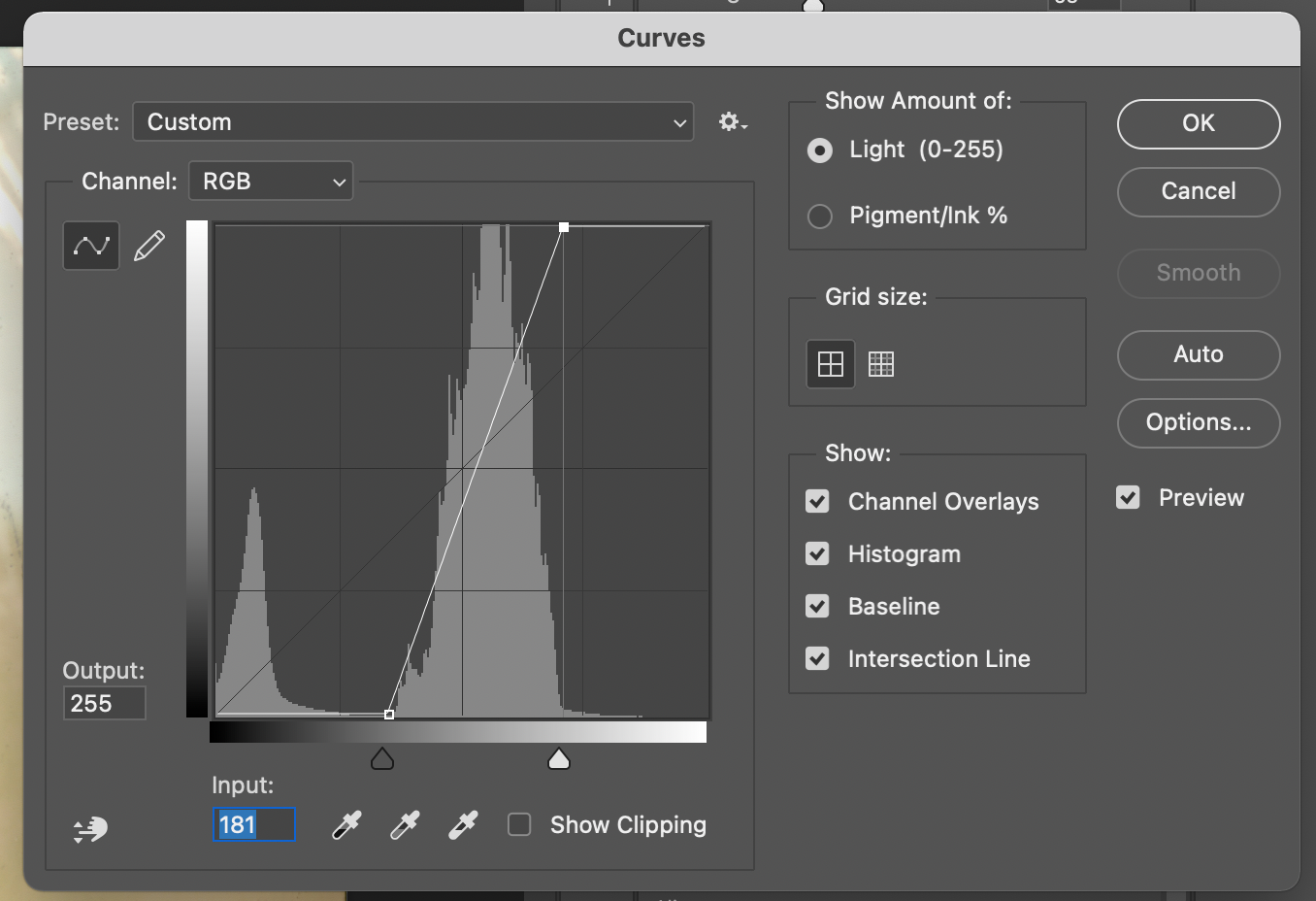The image size is (1316, 901).
Task: Switch to the fine 10% grid
Action: 881,363
